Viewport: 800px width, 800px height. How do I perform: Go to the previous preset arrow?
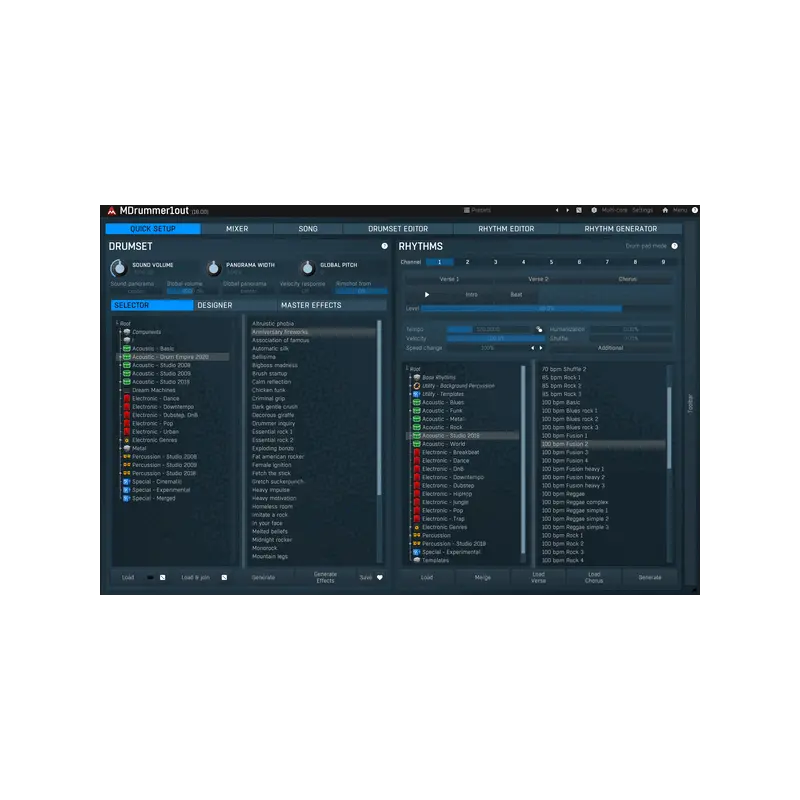[557, 210]
